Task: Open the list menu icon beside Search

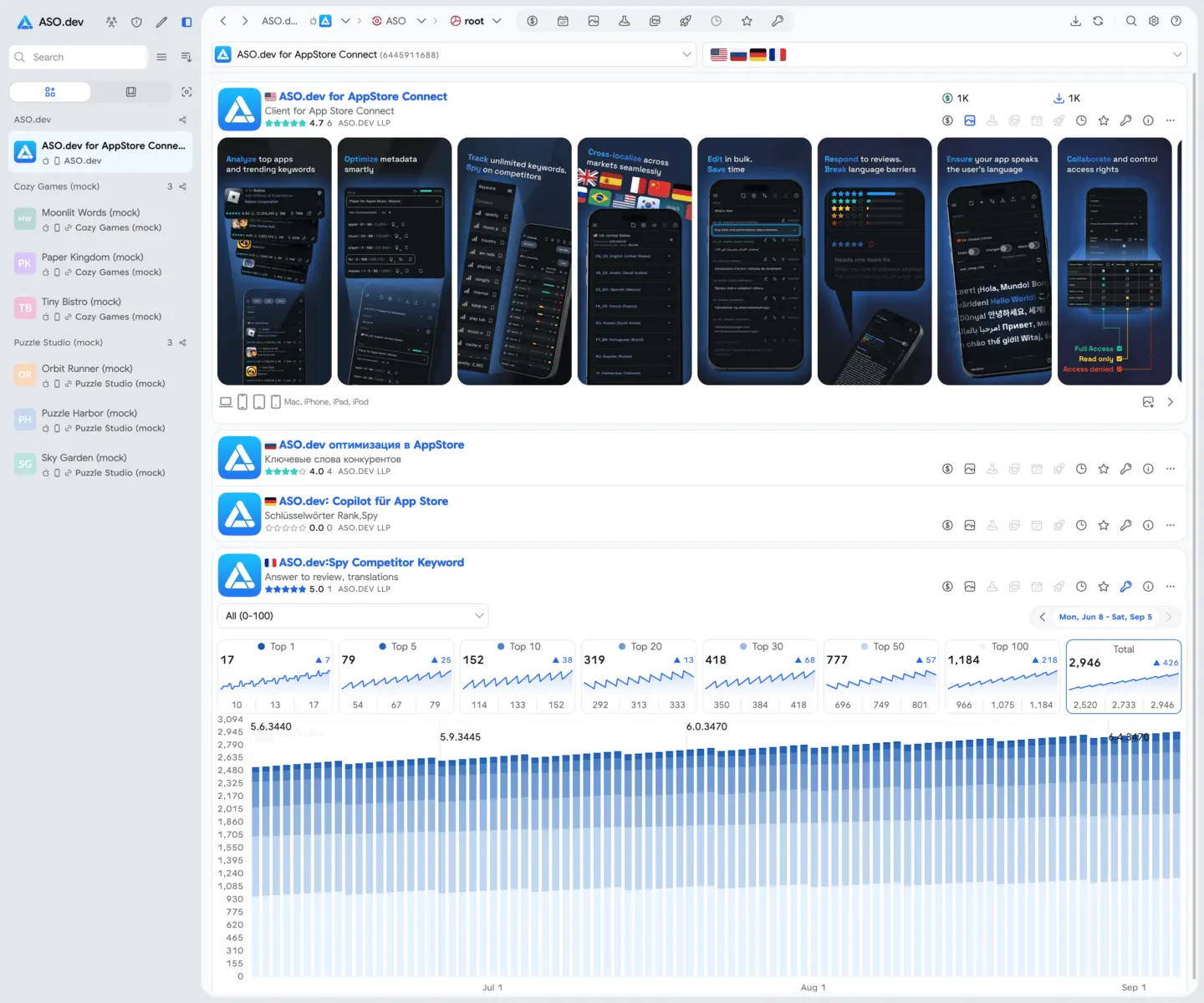Action: coord(161,57)
